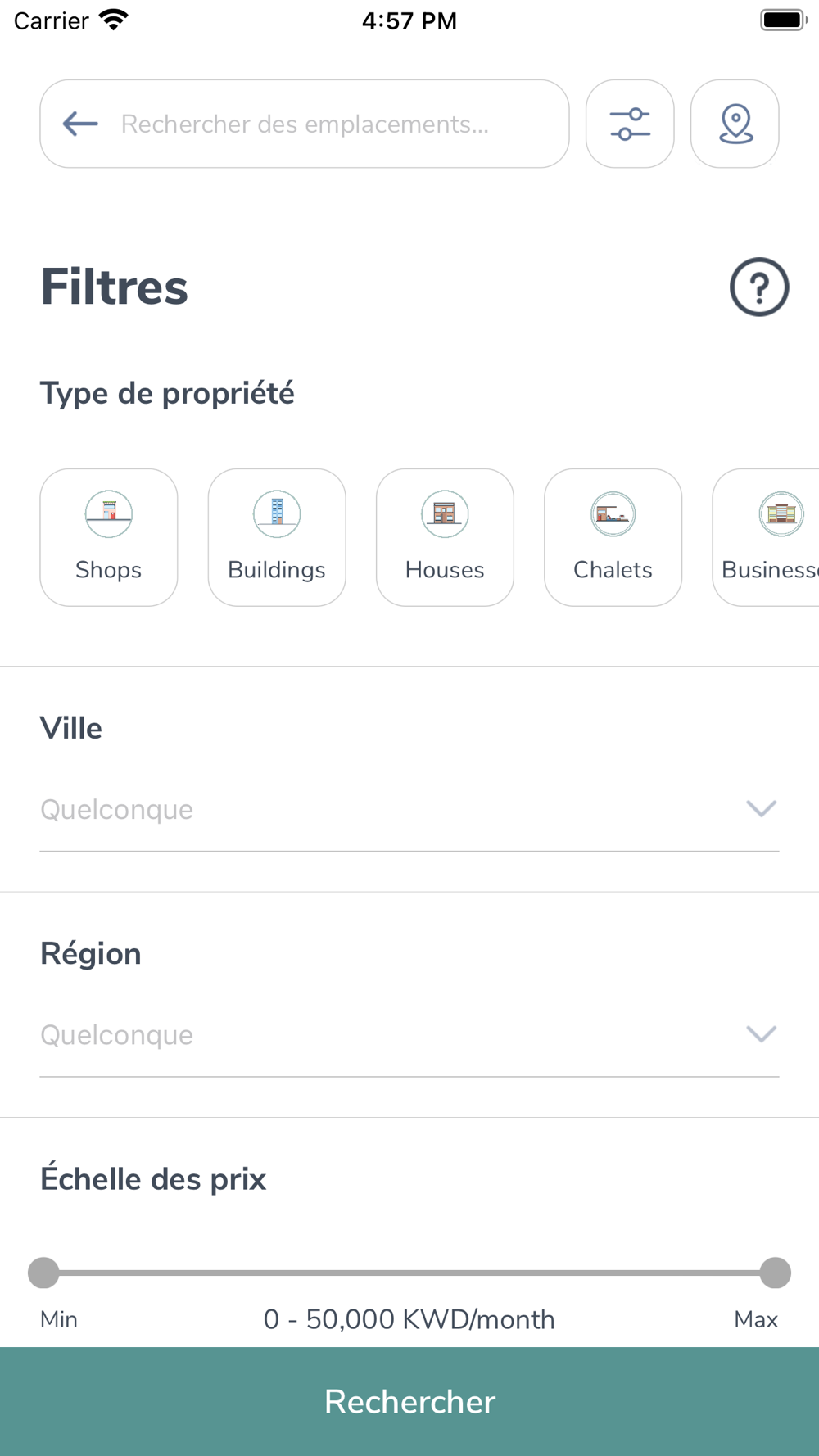Focus the Rechercher des emplacements search field
Image resolution: width=819 pixels, height=1456 pixels.
point(328,124)
